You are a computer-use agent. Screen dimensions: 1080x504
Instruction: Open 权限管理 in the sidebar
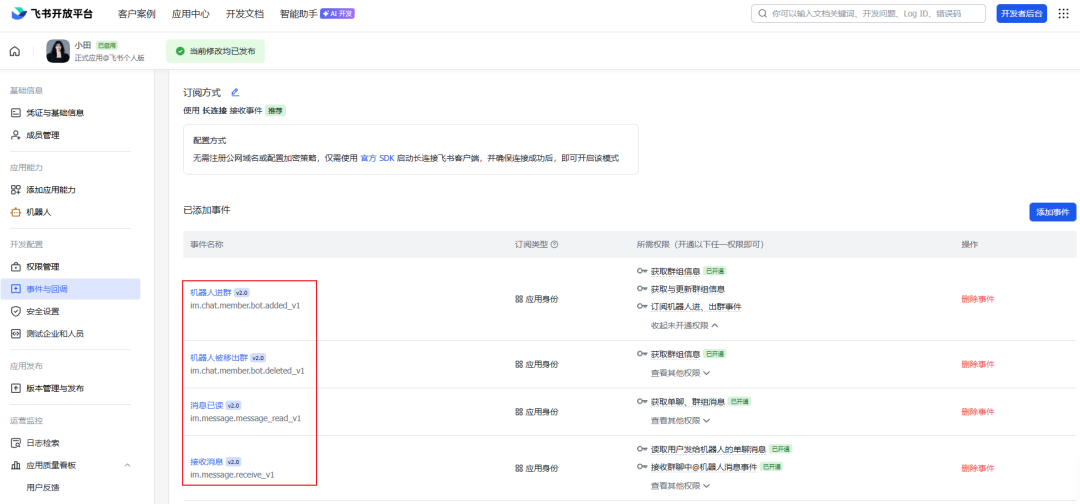pos(42,267)
